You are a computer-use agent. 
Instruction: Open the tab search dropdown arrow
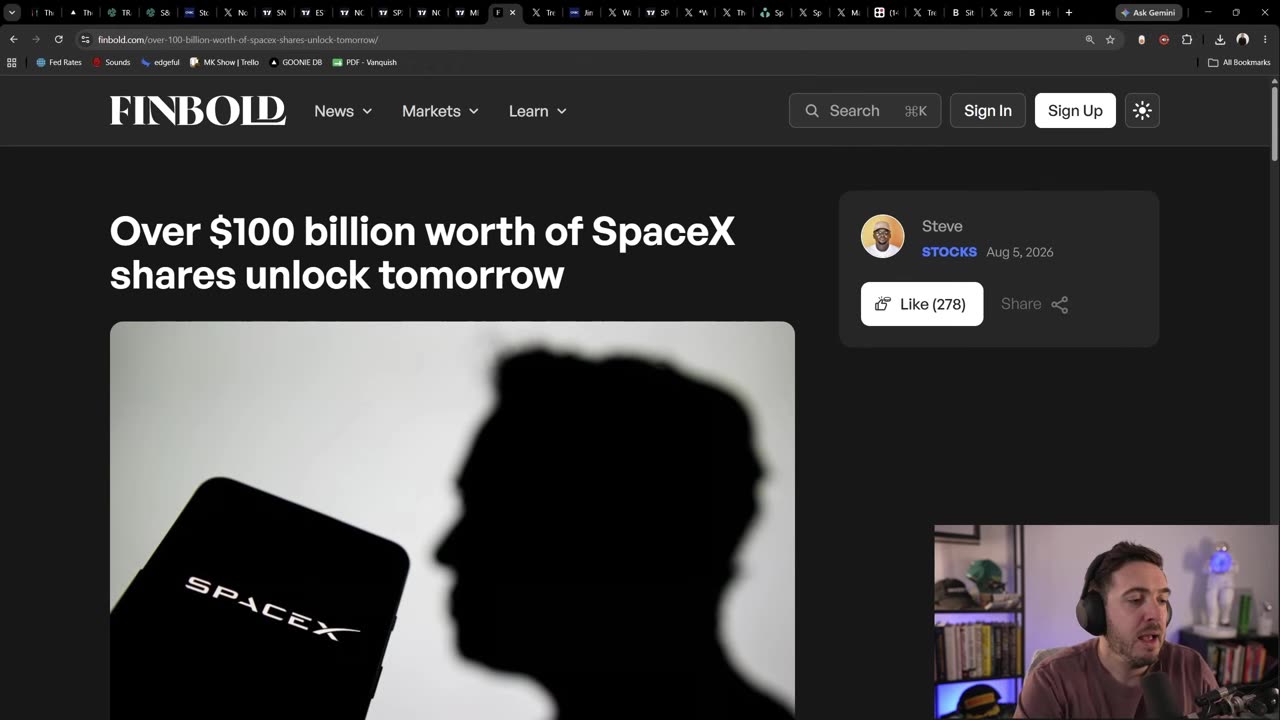pyautogui.click(x=12, y=12)
